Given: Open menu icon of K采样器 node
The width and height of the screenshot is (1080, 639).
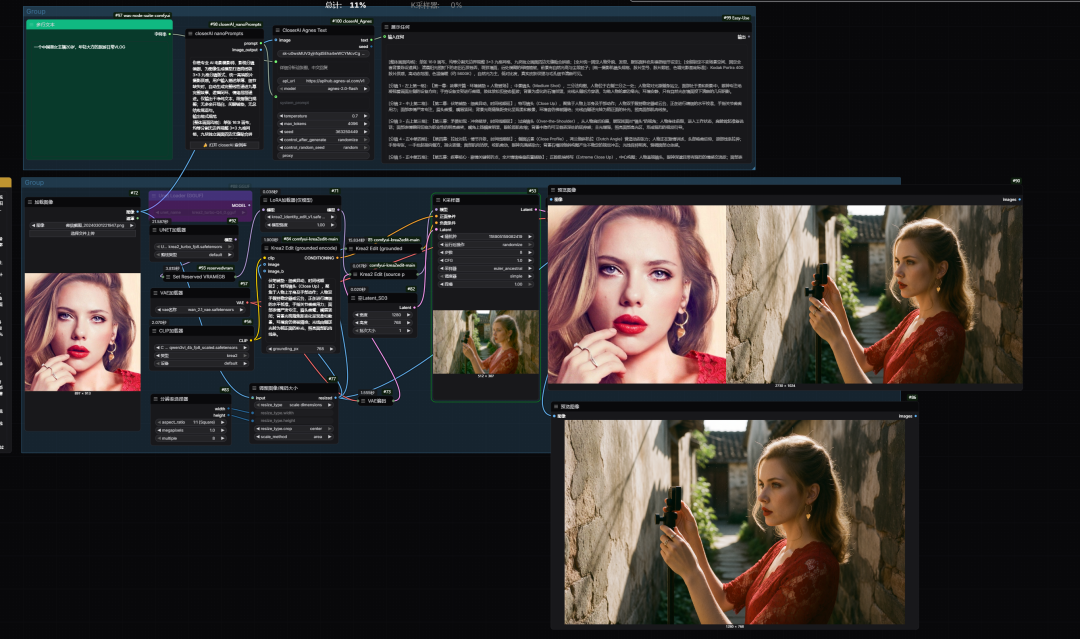Looking at the screenshot, I should pyautogui.click(x=437, y=200).
